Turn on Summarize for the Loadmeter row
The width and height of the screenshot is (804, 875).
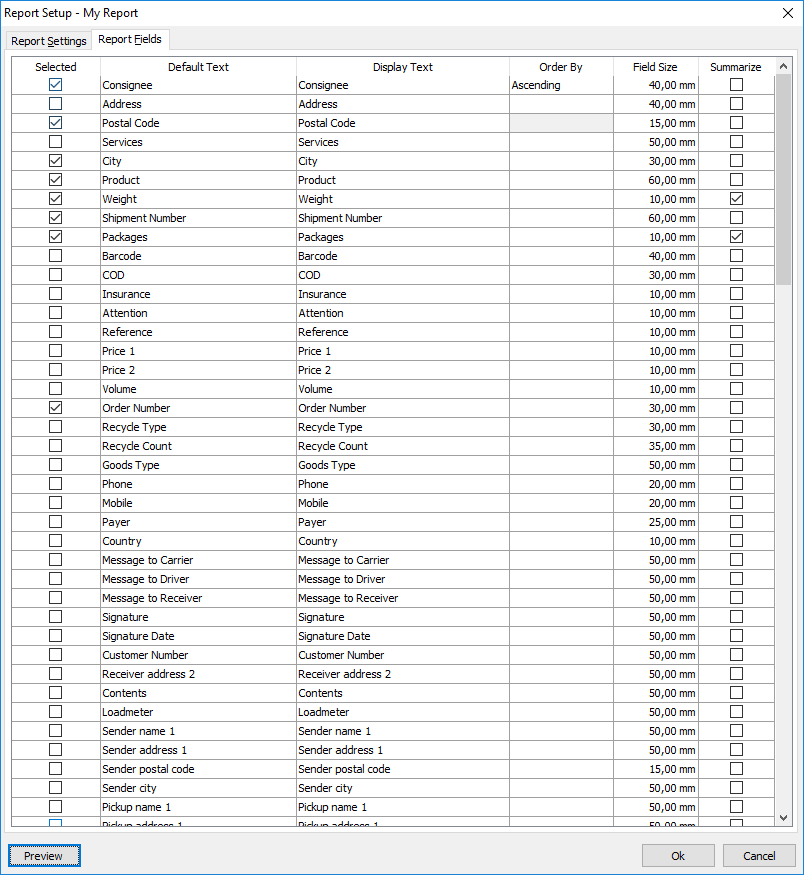736,712
